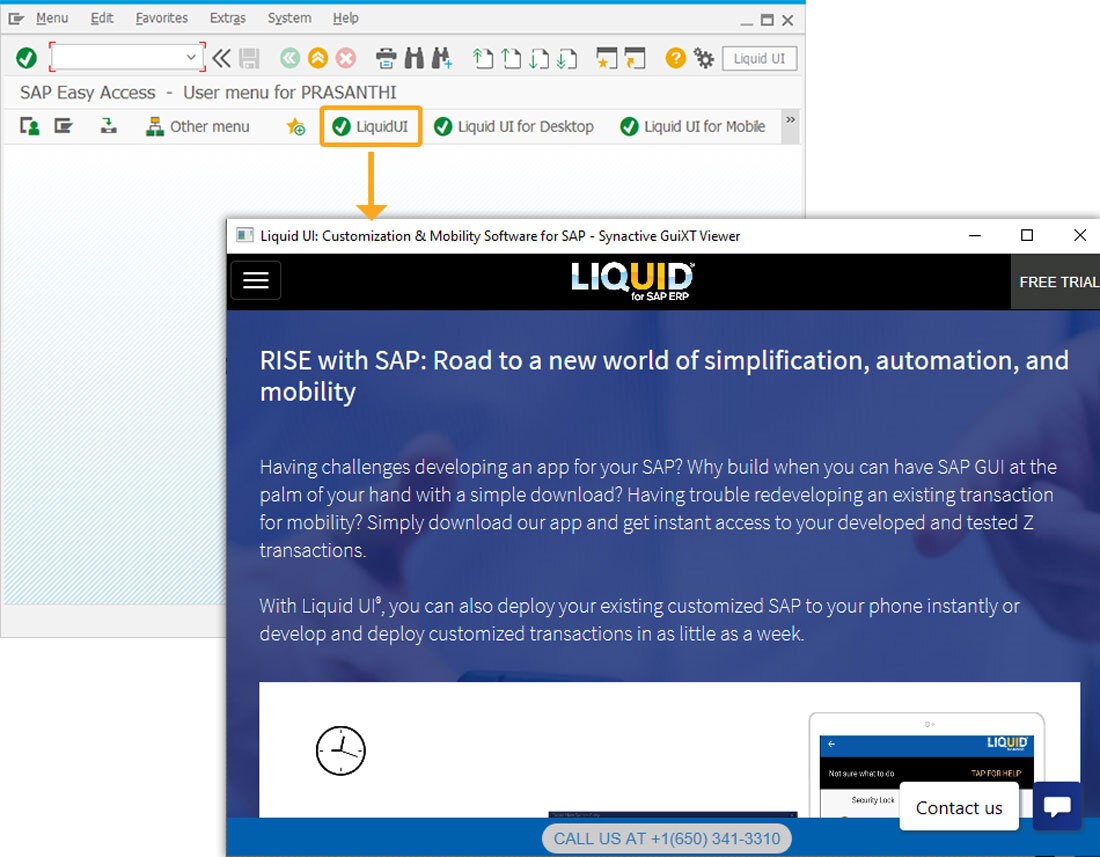Click 'SAP Easy Access - User menu for PRASANTHI' title
The height and width of the screenshot is (857, 1100).
208,93
